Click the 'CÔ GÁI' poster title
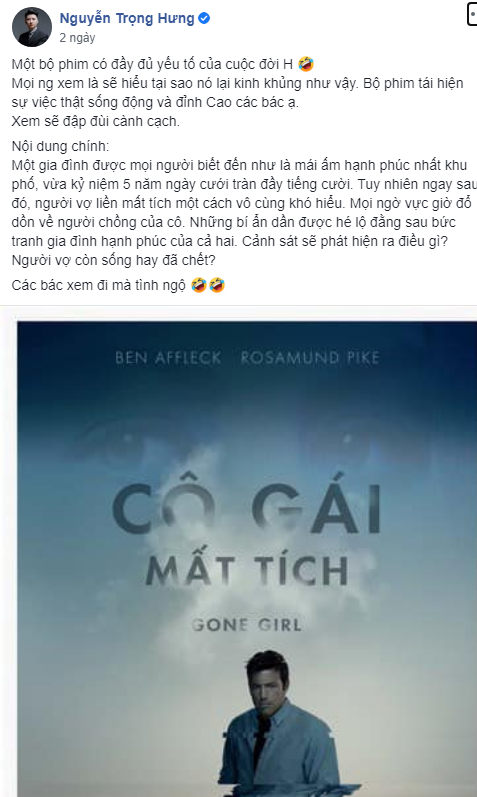This screenshot has width=477, height=797. [x=247, y=507]
